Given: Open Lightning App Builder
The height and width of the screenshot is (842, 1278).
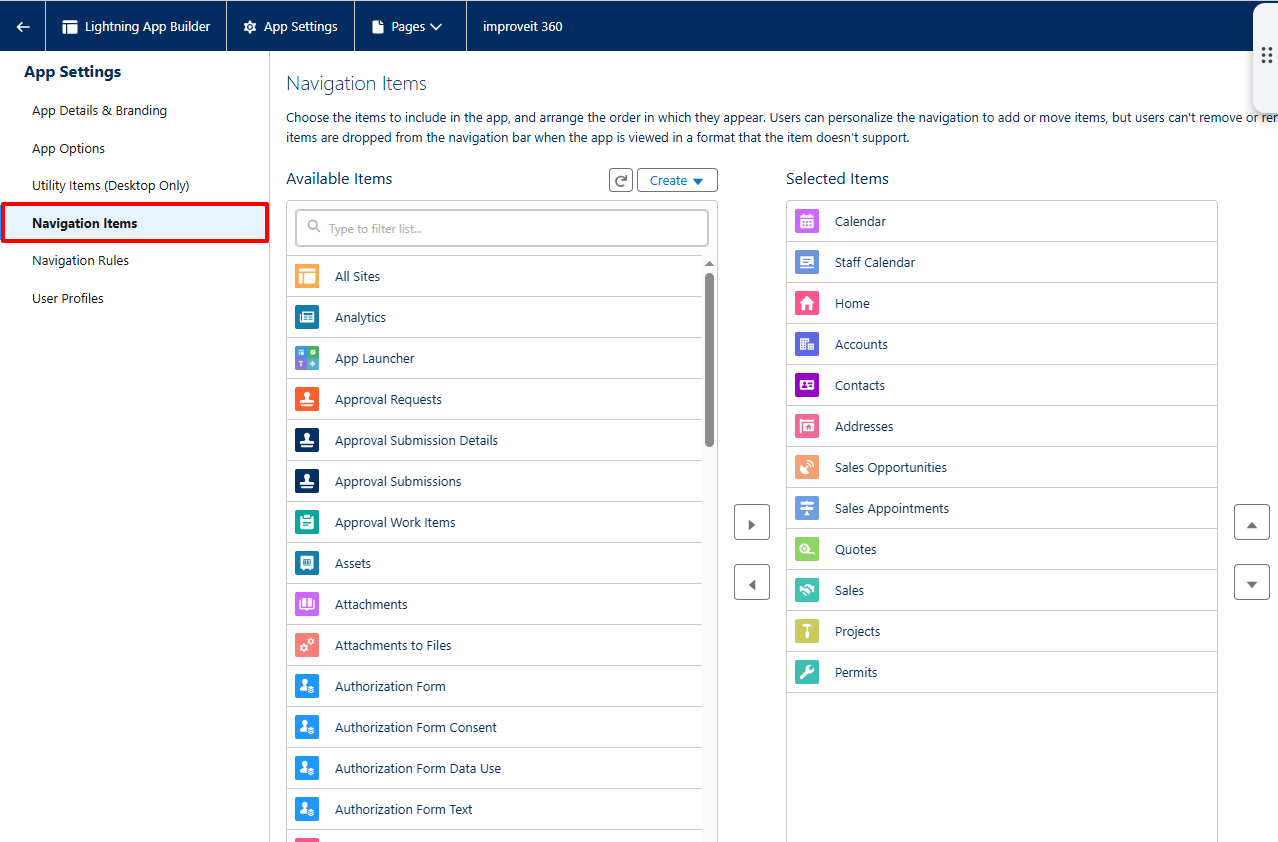Looking at the screenshot, I should pyautogui.click(x=136, y=27).
